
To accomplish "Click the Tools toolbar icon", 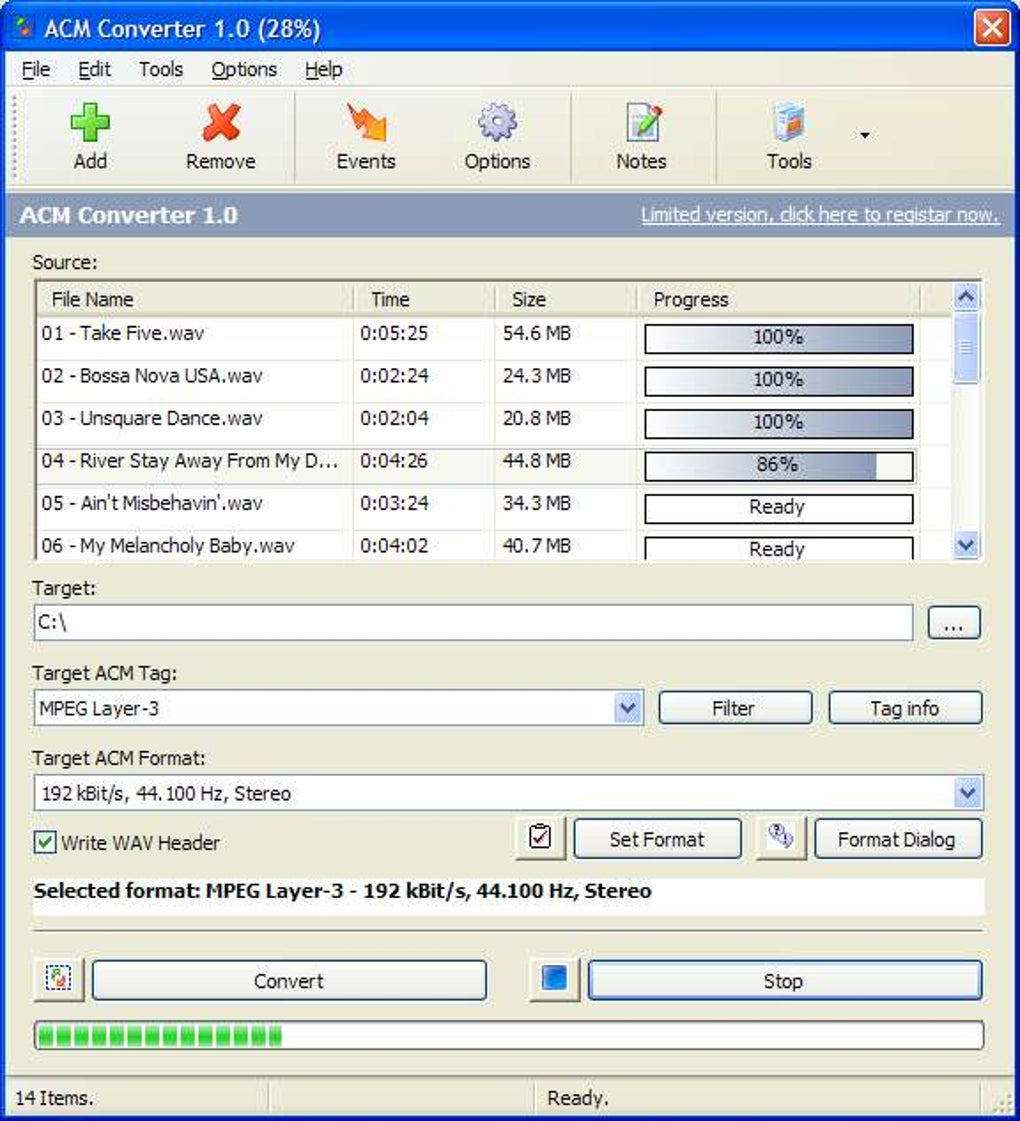I will coord(789,130).
